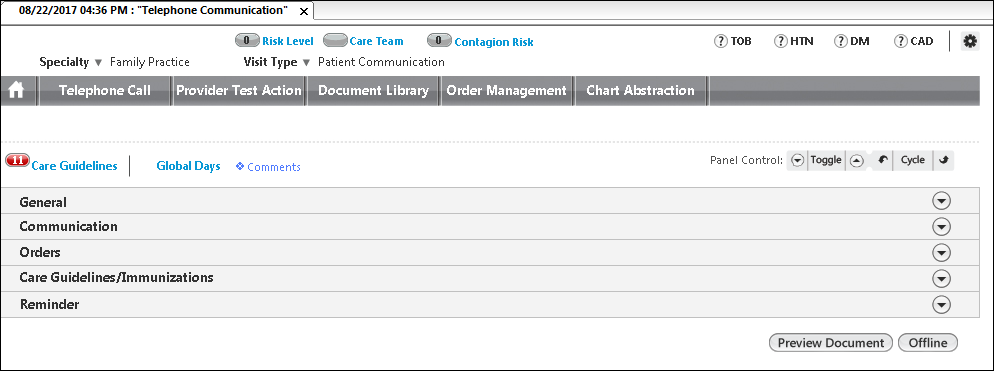Screen dimensions: 994x371
Task: Click the HTN status indicator icon
Action: coord(780,41)
